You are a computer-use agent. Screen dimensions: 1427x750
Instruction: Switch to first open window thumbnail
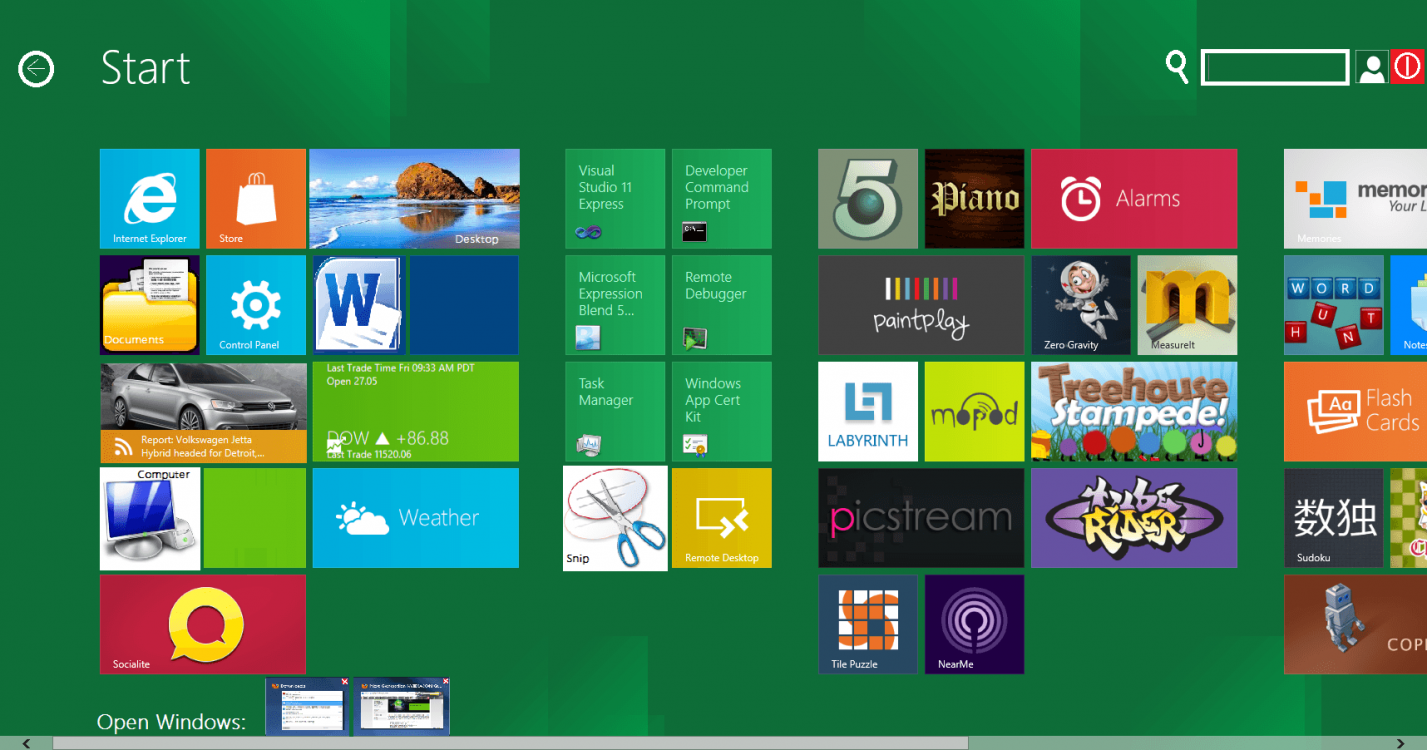click(308, 706)
